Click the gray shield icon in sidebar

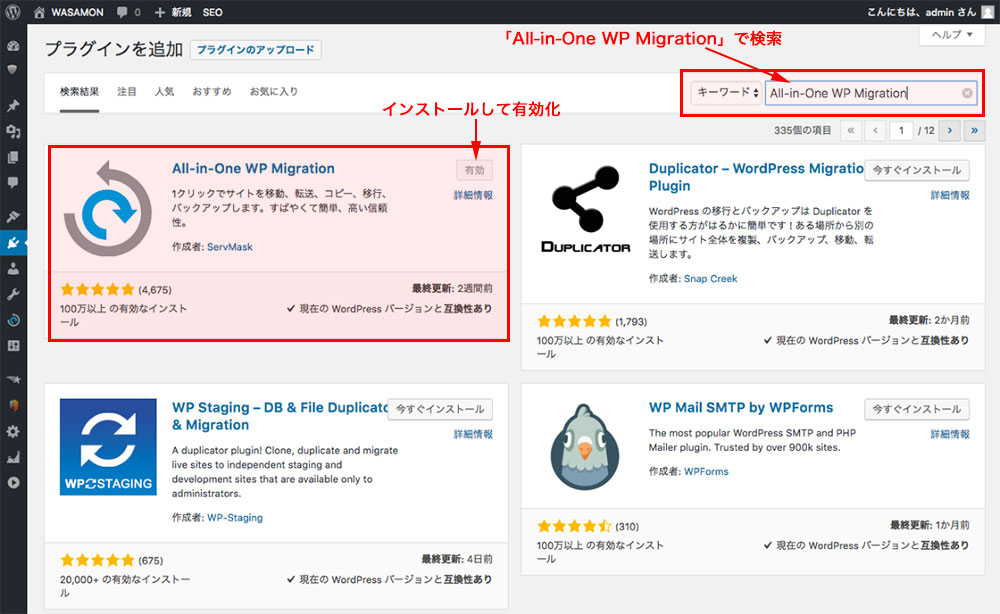[x=13, y=69]
